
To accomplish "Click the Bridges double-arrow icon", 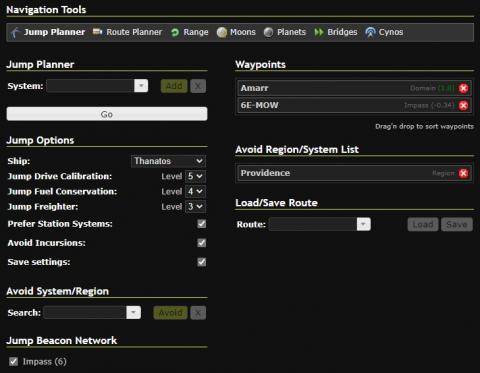I will pos(319,32).
